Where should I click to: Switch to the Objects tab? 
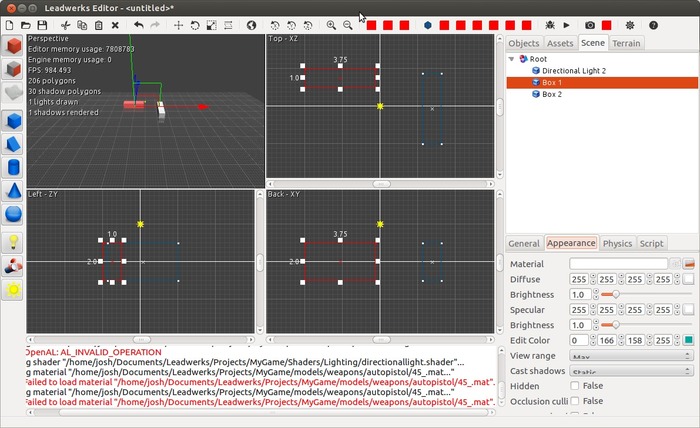pos(524,43)
